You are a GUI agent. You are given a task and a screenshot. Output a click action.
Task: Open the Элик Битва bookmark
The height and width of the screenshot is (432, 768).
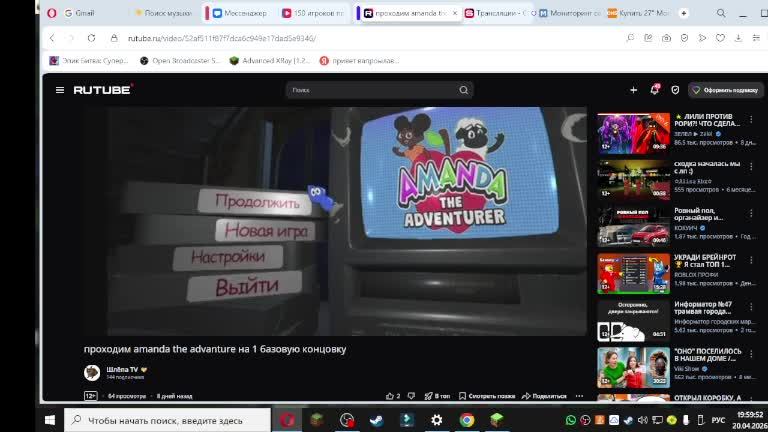[89, 61]
